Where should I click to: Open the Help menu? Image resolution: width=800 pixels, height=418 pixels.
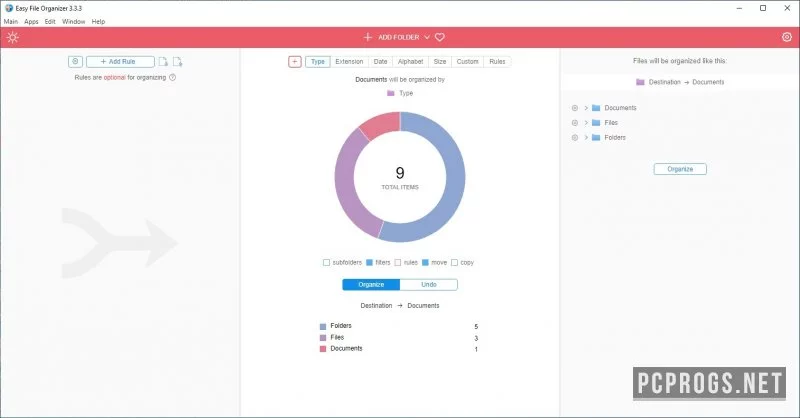tap(98, 21)
